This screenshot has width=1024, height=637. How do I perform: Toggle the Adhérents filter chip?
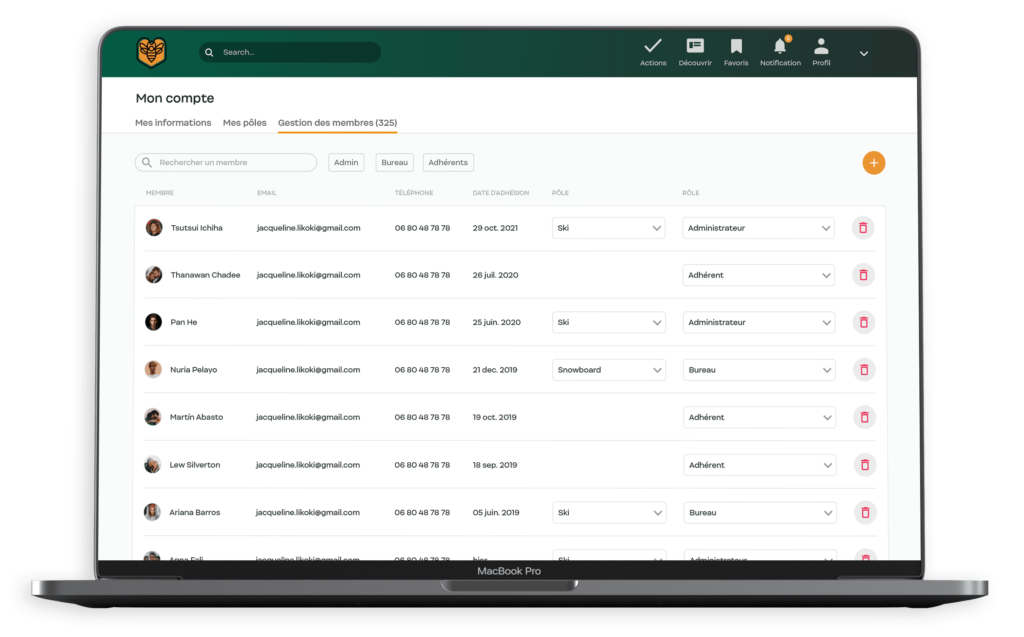(x=448, y=163)
